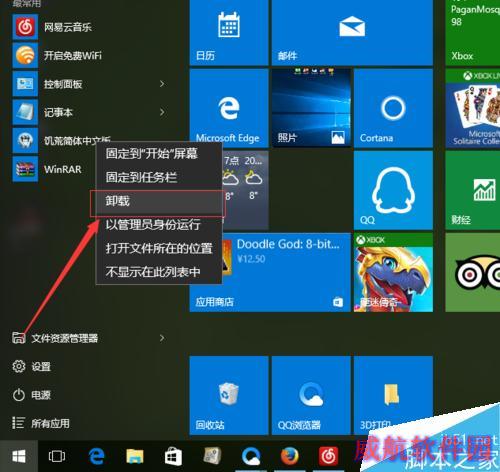Open 应用商店 Doodle God store tile

pyautogui.click(x=270, y=273)
